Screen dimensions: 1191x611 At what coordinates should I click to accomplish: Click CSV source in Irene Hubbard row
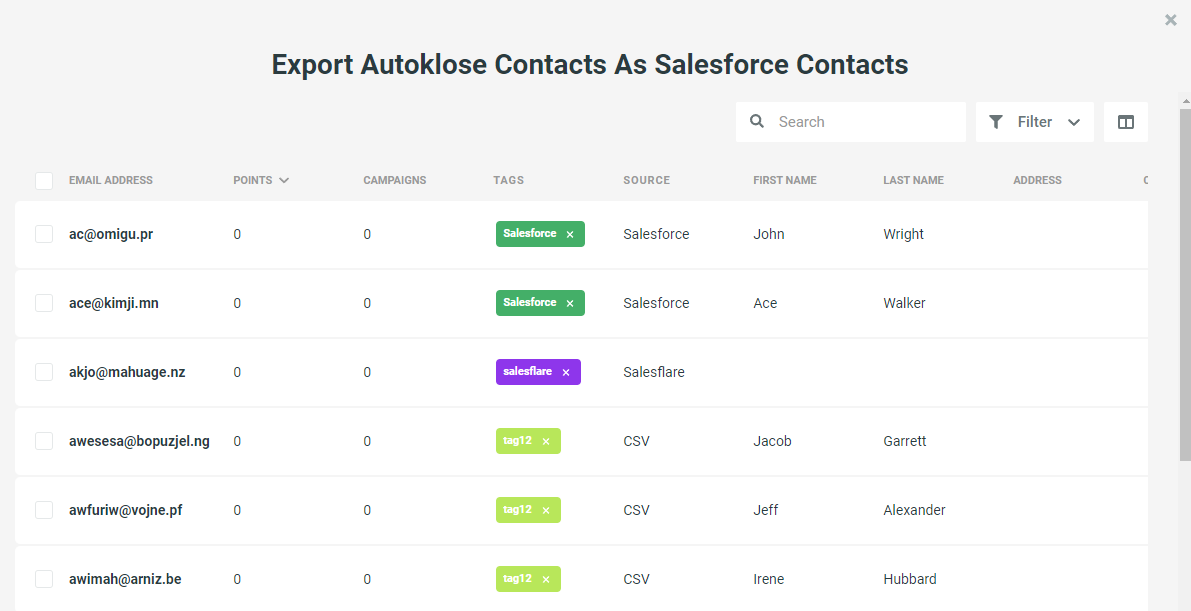click(637, 579)
